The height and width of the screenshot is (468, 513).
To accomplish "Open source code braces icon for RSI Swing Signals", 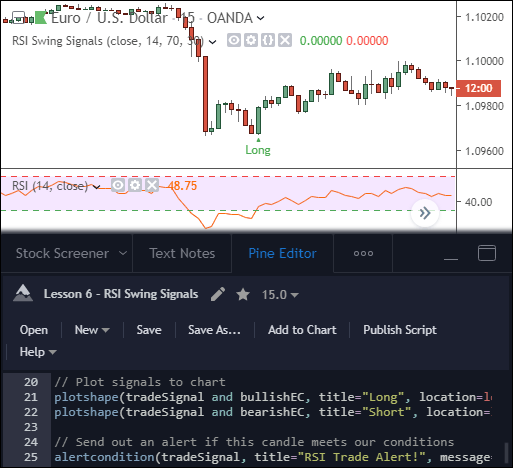I will coord(268,41).
